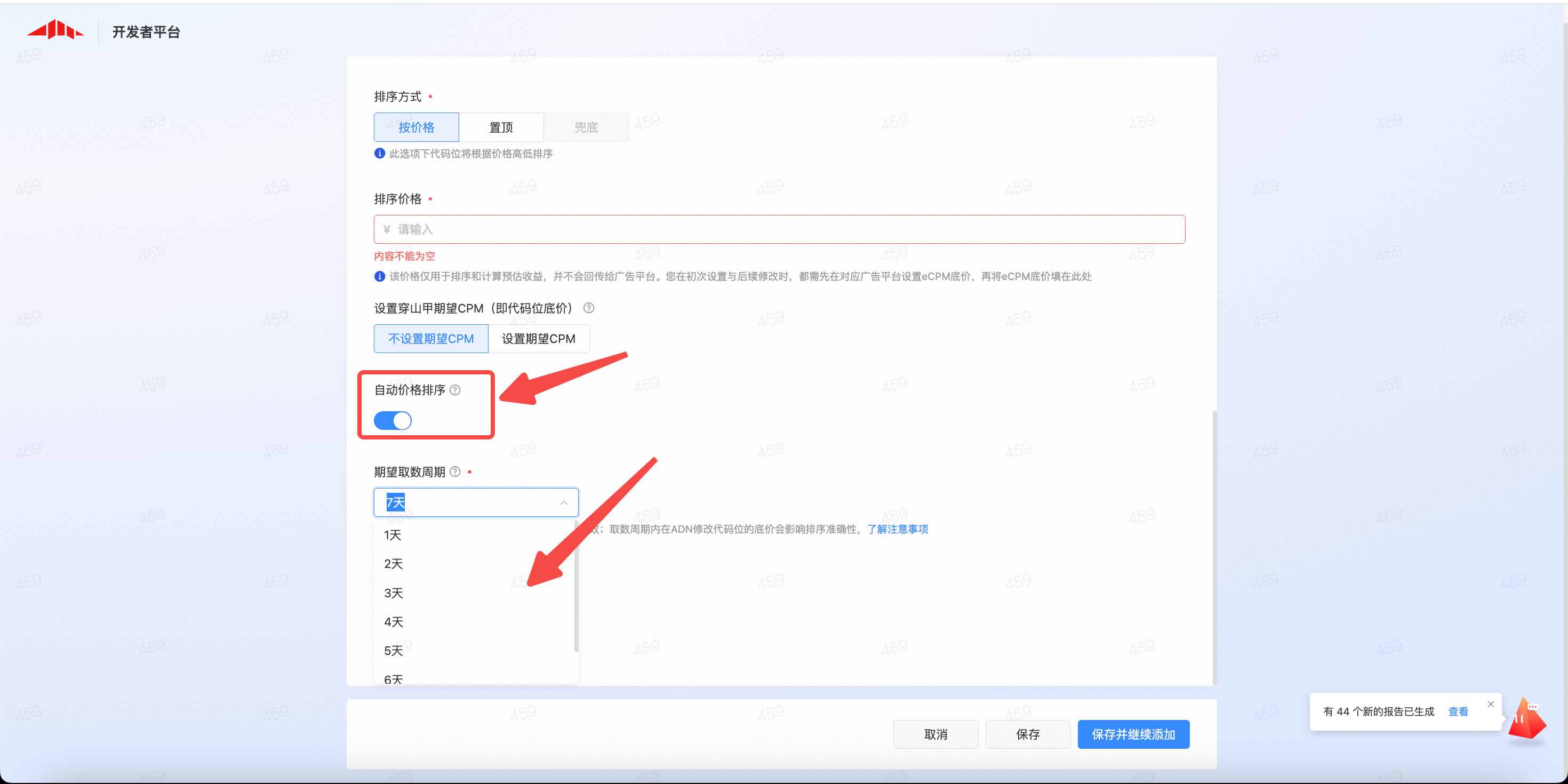
Task: Collapse the 7天 period dropdown arrow
Action: coord(564,503)
